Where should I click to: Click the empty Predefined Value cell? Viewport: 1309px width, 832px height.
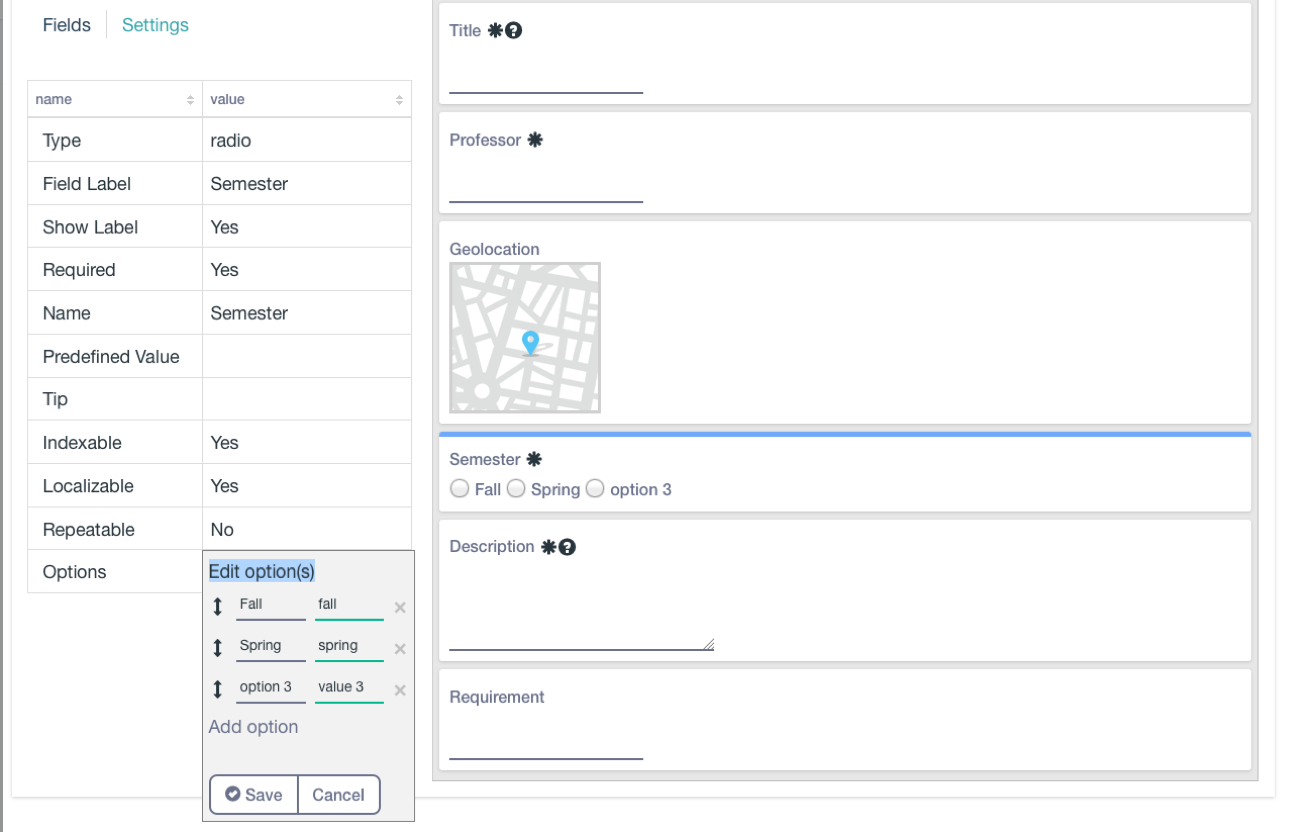pos(307,356)
